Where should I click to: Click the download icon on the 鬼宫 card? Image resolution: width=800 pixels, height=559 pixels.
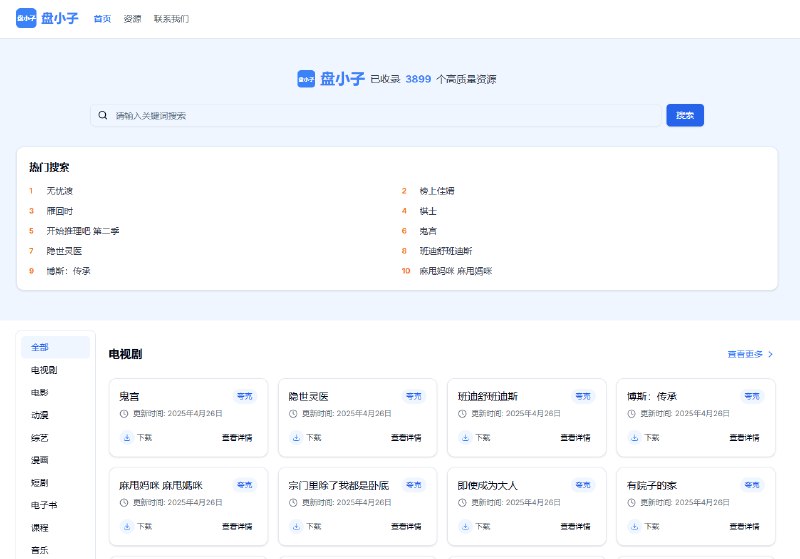coord(127,437)
